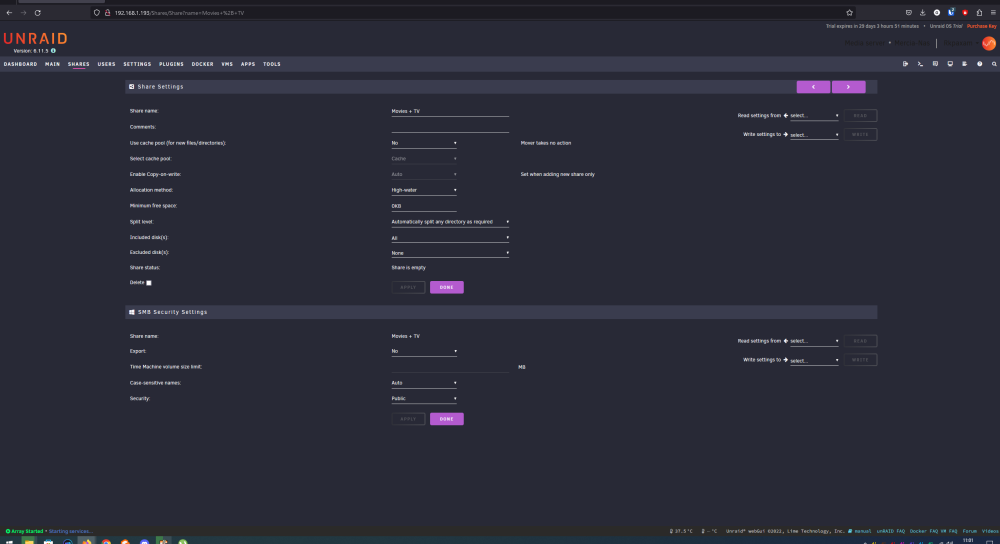Viewport: 1000px width, 544px height.
Task: Open the Split level dropdown
Action: pos(450,222)
